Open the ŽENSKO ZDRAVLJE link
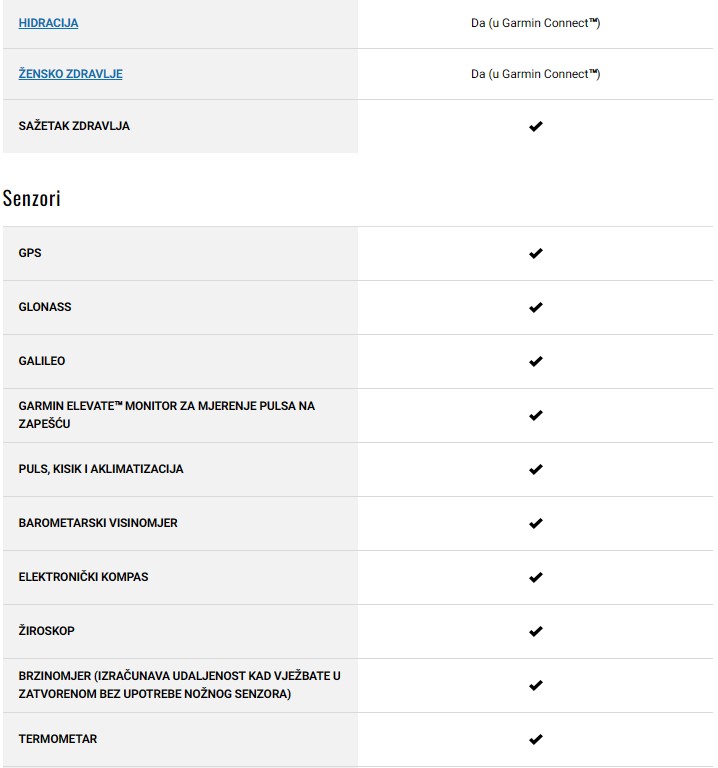 (70, 74)
